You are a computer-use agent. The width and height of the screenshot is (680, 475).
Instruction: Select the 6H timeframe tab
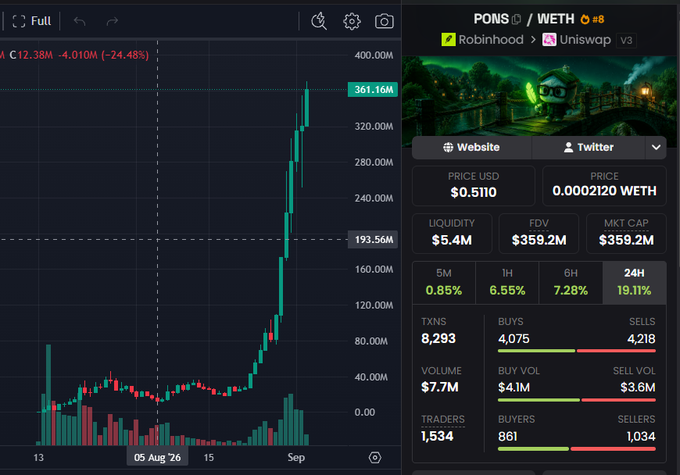click(x=571, y=282)
